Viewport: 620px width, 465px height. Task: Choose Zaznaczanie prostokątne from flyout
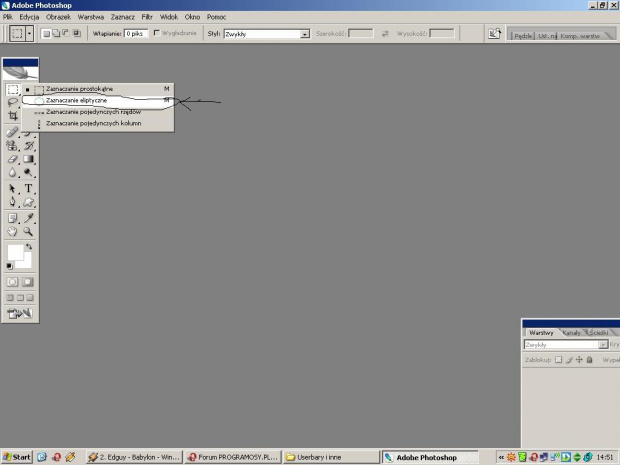tap(98, 89)
